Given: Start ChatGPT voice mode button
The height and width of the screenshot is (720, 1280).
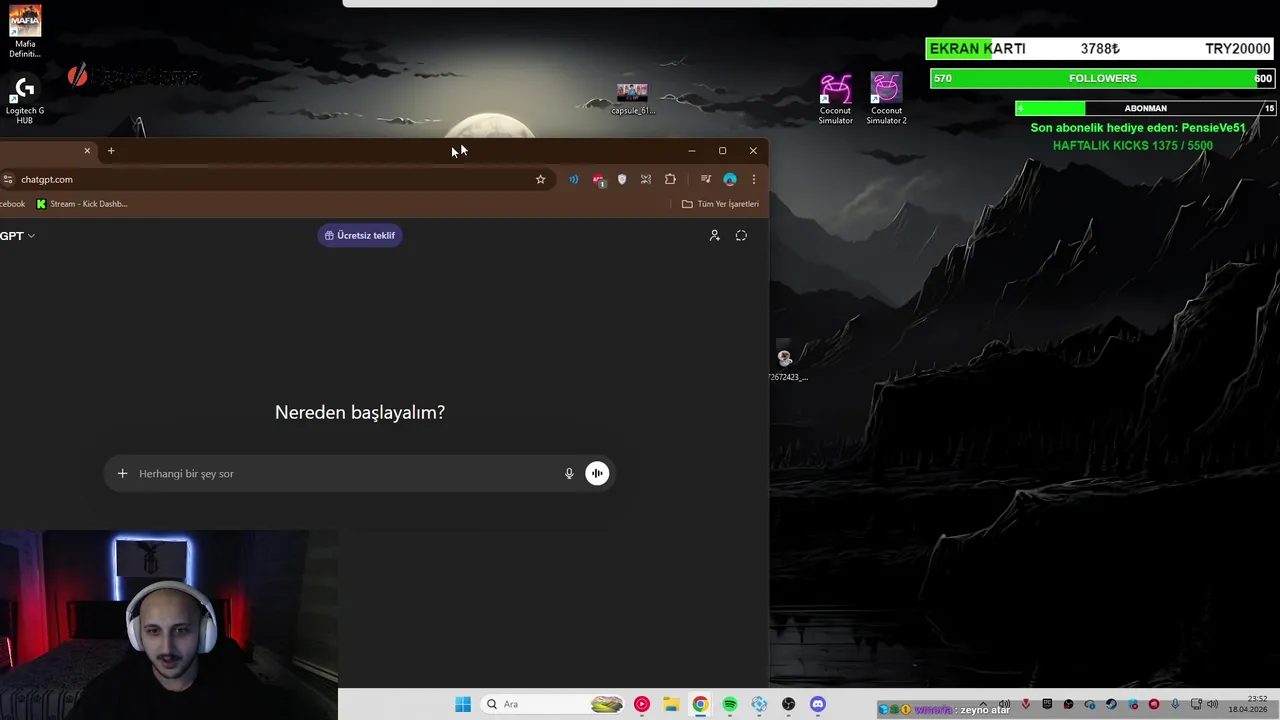Looking at the screenshot, I should pyautogui.click(x=597, y=474).
